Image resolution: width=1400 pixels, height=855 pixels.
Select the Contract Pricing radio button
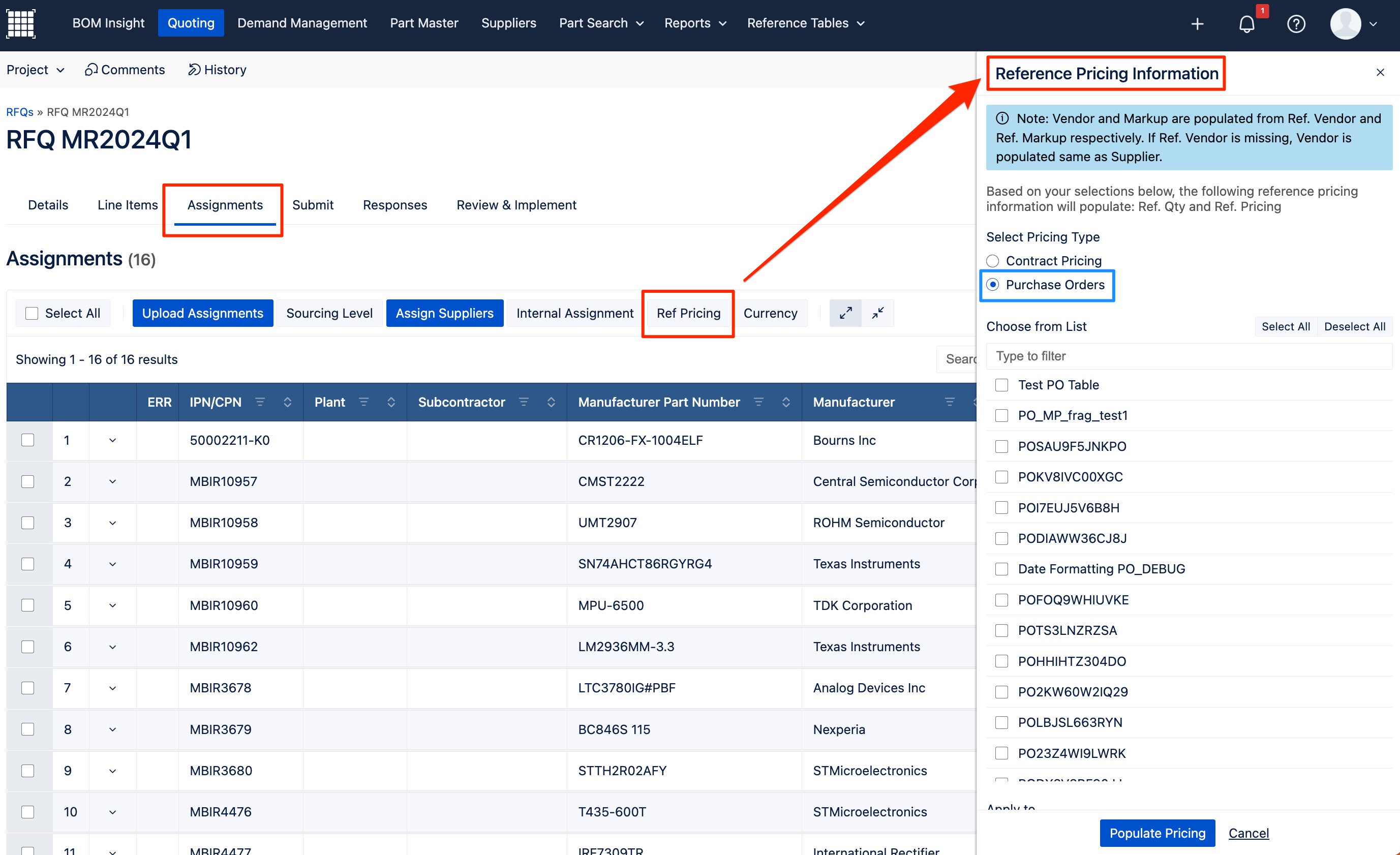click(x=993, y=261)
